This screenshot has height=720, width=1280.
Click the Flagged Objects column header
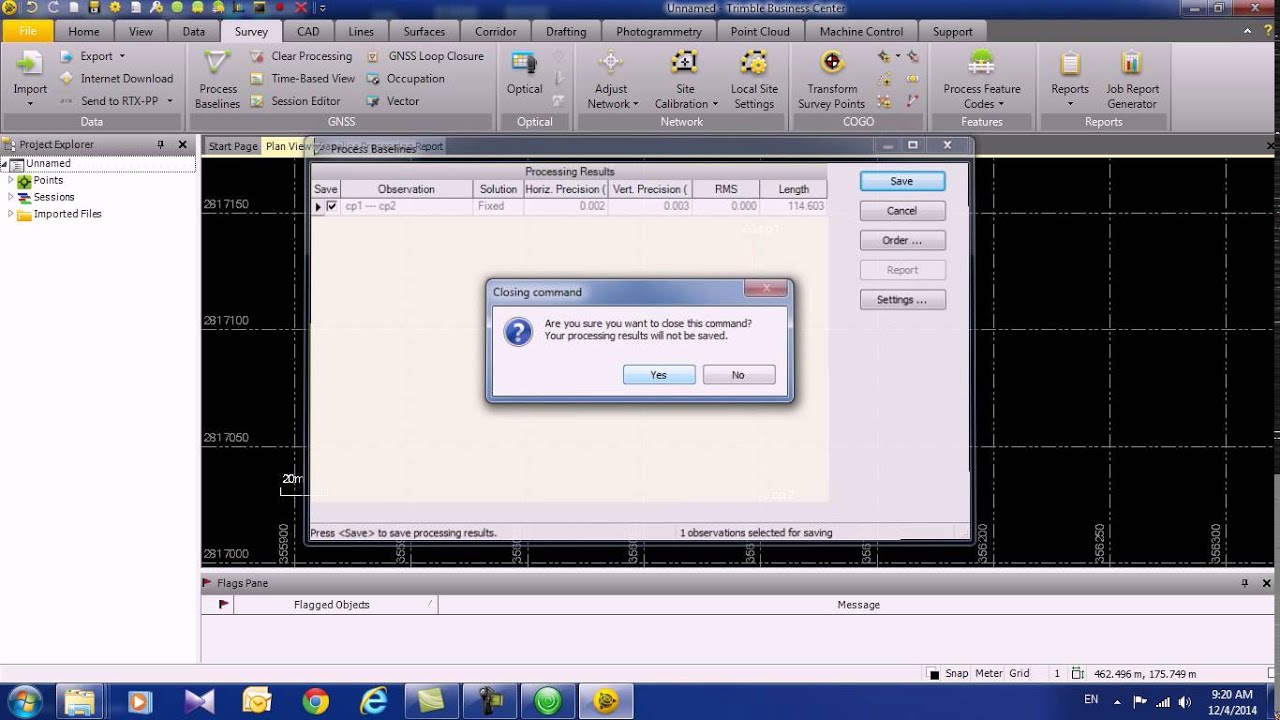(x=335, y=604)
